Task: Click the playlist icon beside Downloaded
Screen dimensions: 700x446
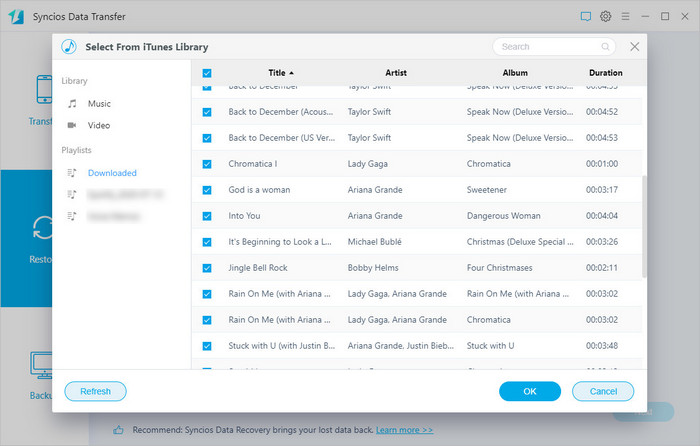Action: pyautogui.click(x=72, y=173)
